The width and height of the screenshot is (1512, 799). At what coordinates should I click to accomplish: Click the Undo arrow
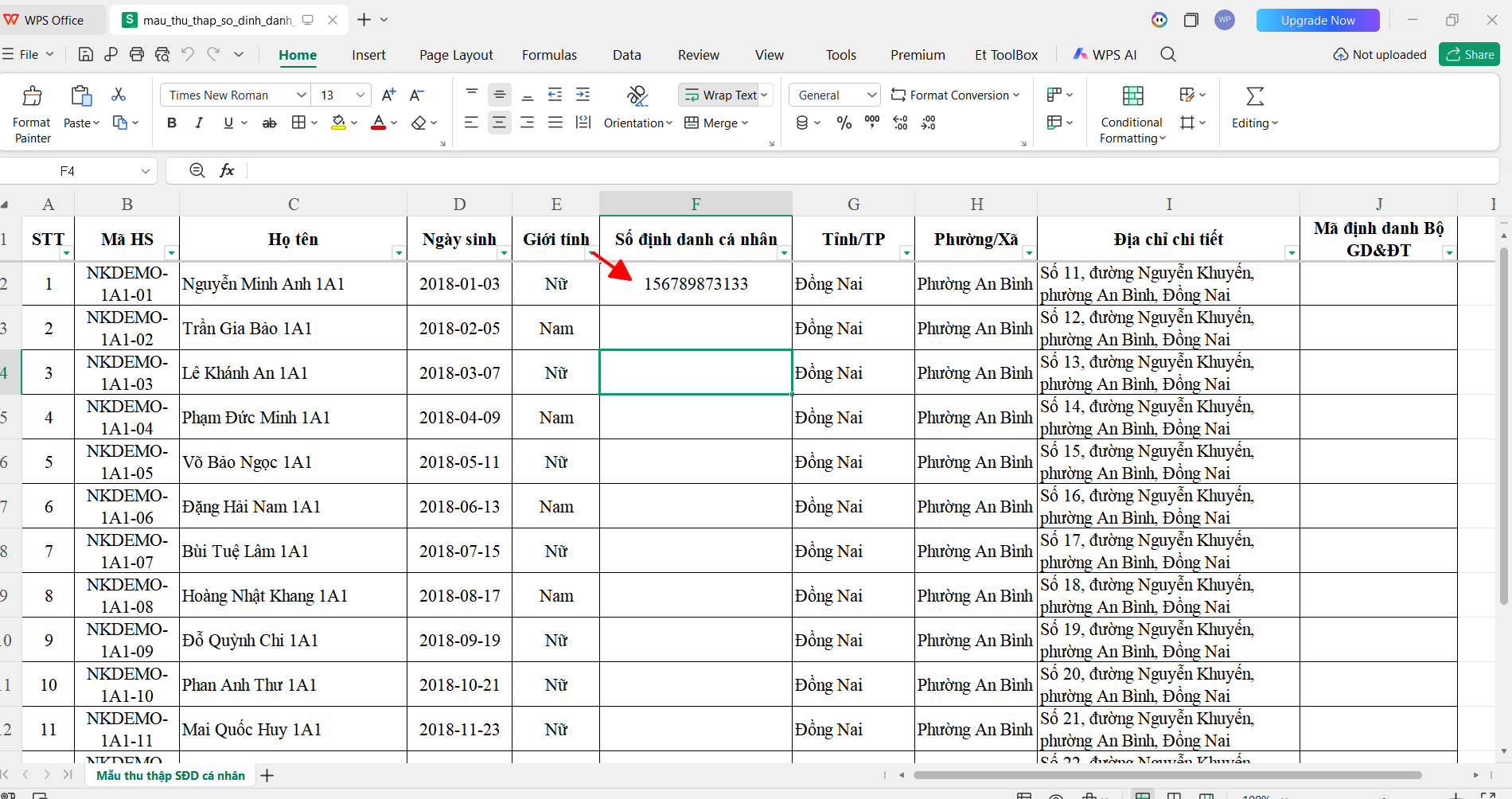(x=188, y=54)
